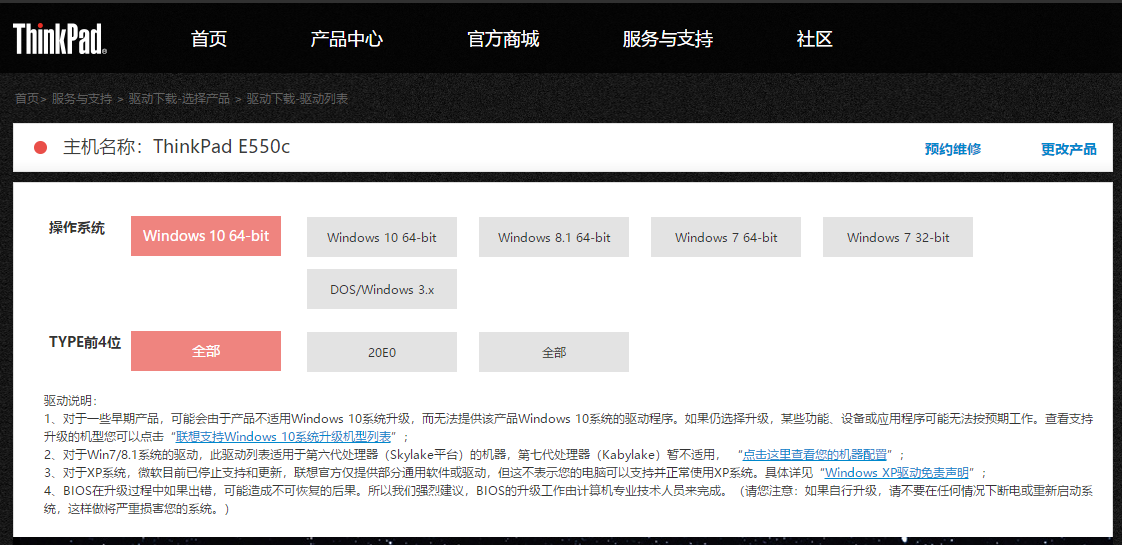Image resolution: width=1122 pixels, height=545 pixels.
Task: Open Windows XP驱动免责声明 link
Action: pos(897,473)
